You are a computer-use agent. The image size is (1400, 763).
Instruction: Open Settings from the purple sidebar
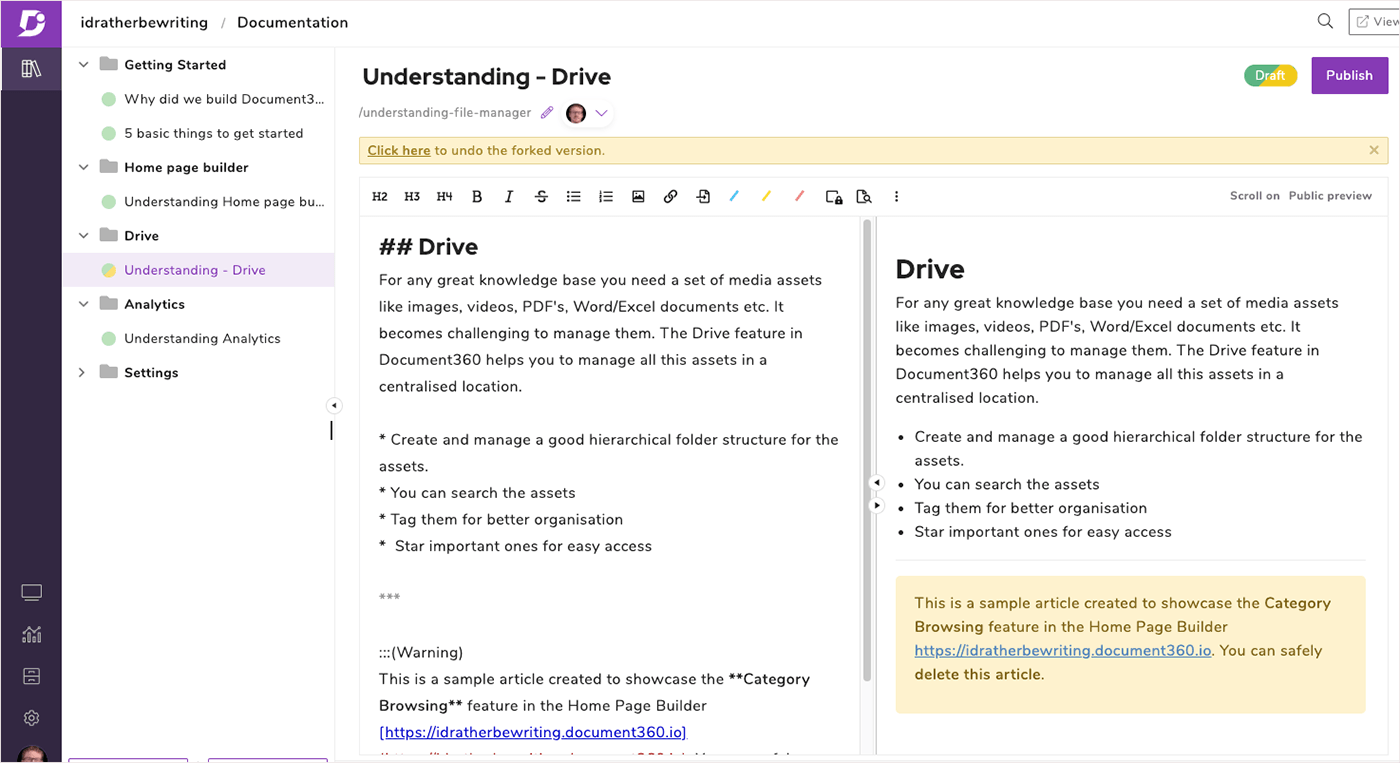point(31,718)
